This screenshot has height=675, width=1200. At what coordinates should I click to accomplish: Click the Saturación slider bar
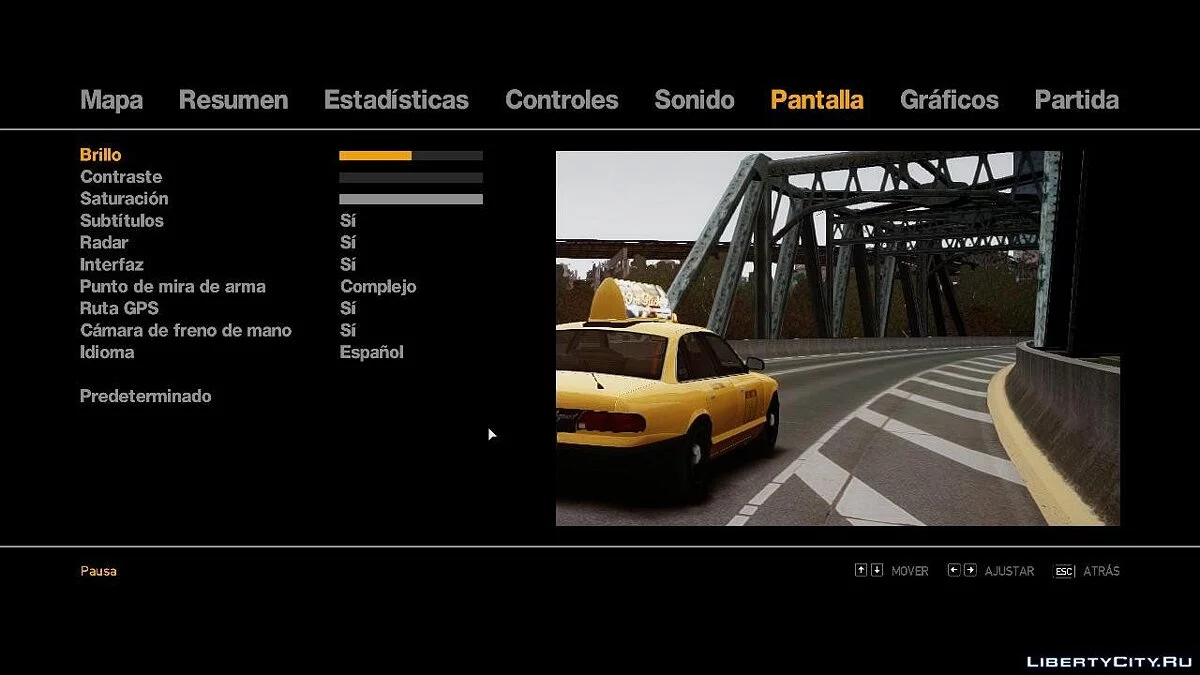click(411, 199)
